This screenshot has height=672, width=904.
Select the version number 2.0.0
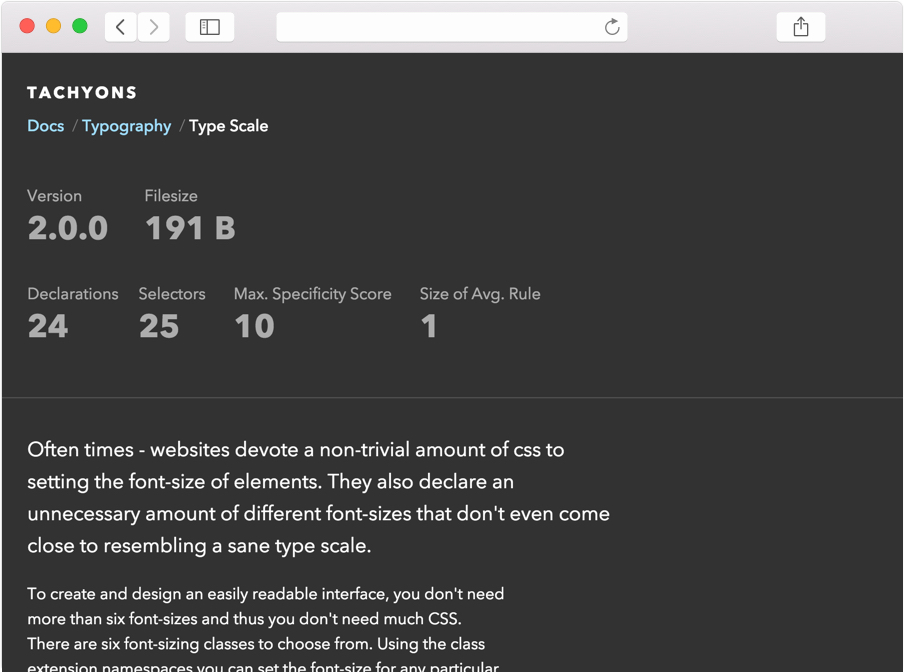pyautogui.click(x=67, y=228)
